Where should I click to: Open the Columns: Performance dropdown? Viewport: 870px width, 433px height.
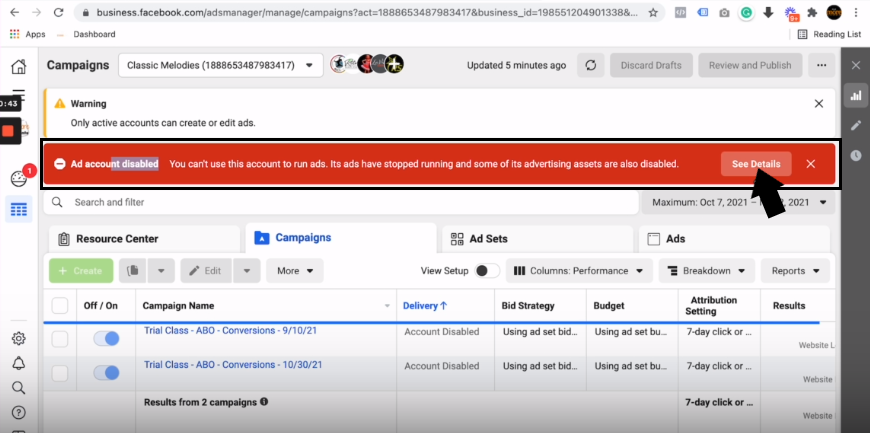[x=579, y=271]
